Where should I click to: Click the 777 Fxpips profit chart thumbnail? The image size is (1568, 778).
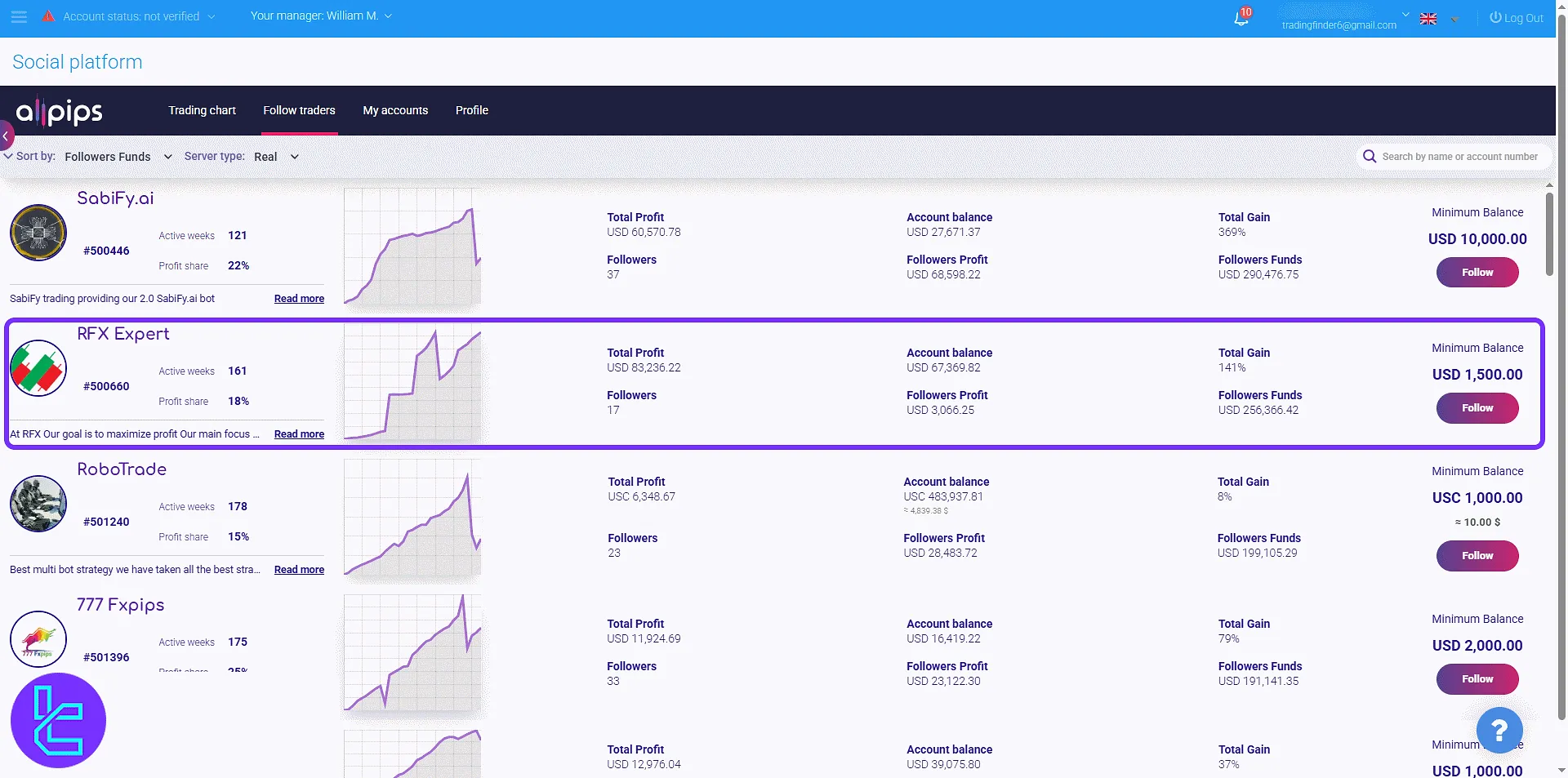click(x=412, y=654)
